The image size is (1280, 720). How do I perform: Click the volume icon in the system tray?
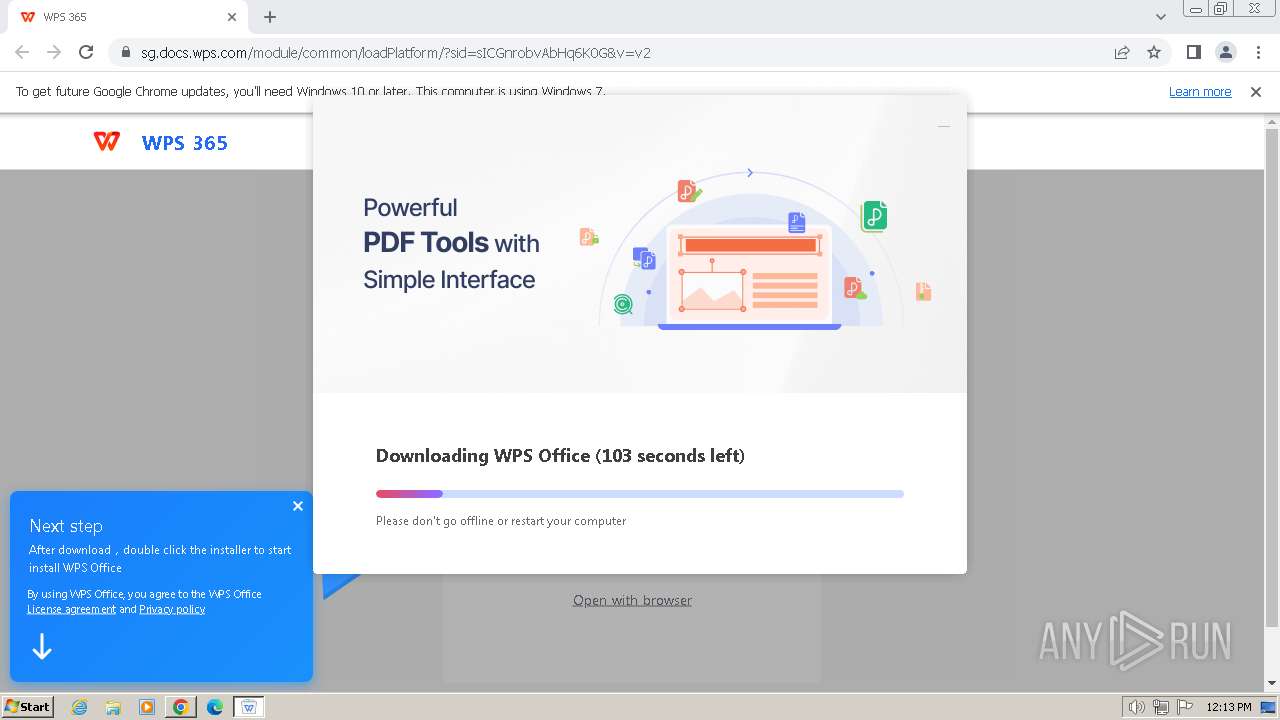pos(1137,707)
